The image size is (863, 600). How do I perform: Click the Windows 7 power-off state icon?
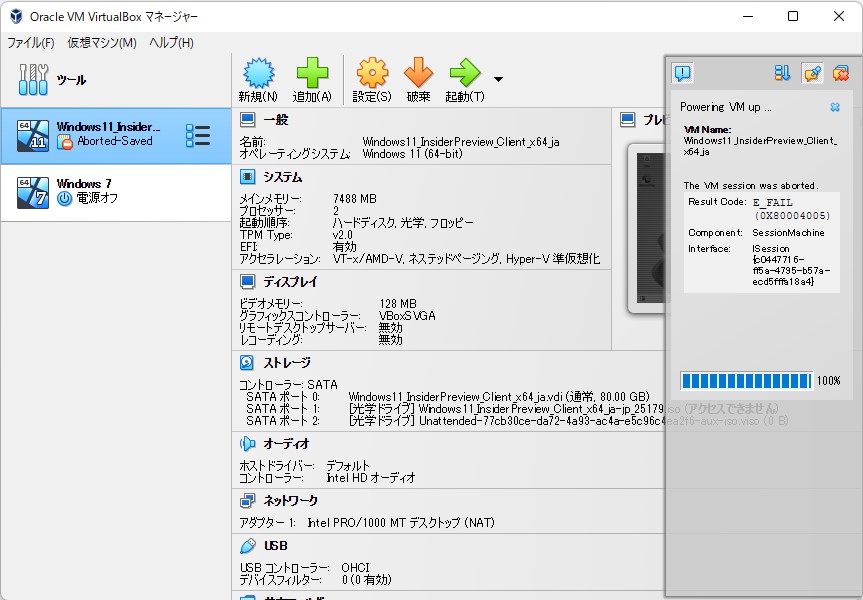64,199
